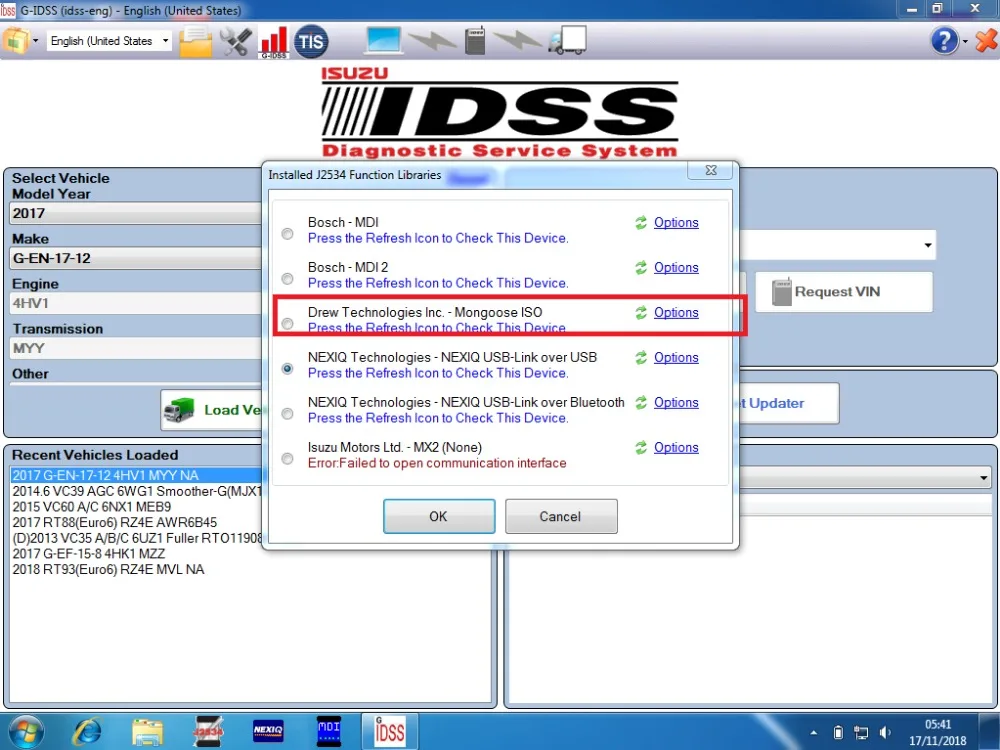
Task: Click the Request VIN button
Action: point(844,292)
